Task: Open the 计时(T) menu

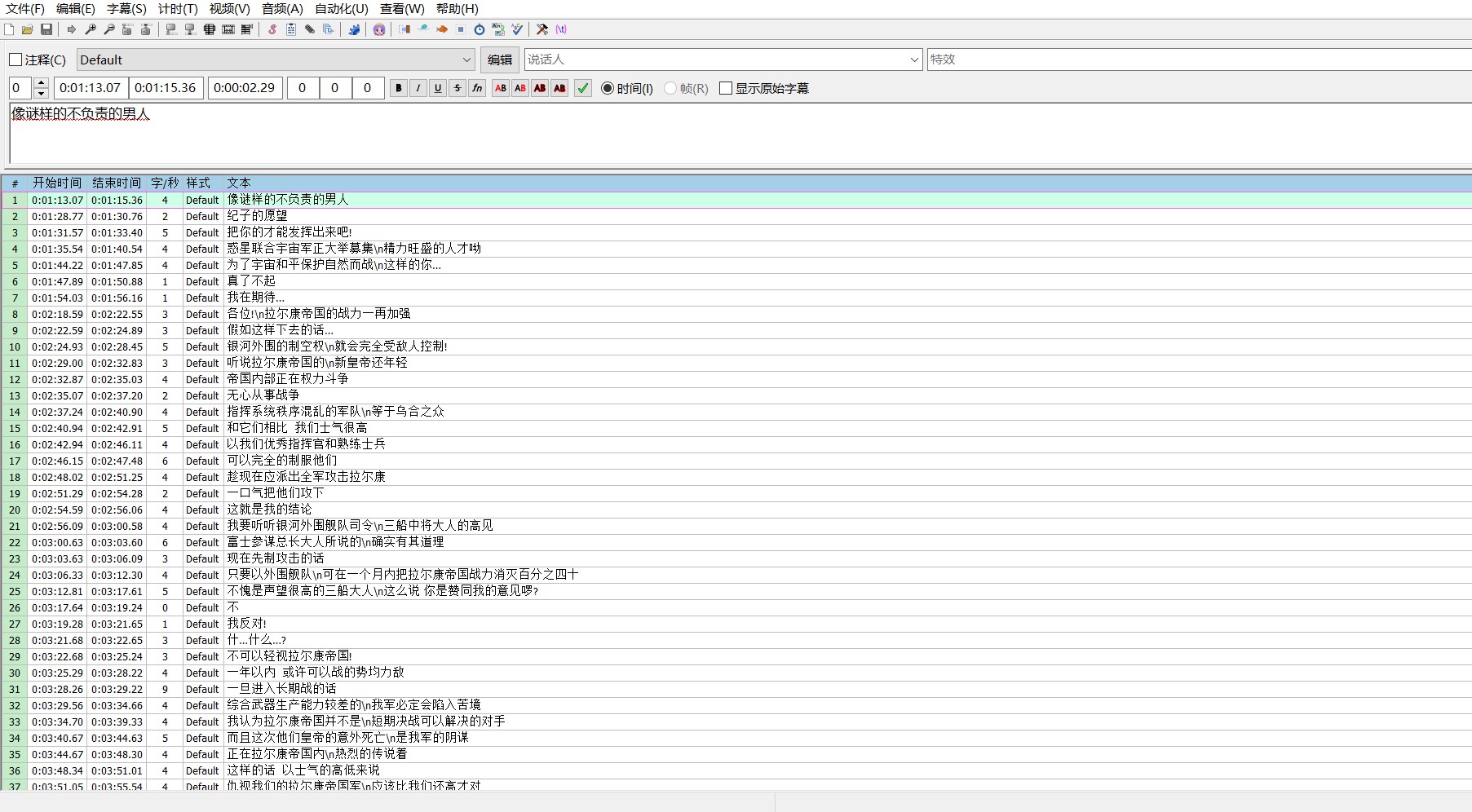Action: [x=178, y=8]
